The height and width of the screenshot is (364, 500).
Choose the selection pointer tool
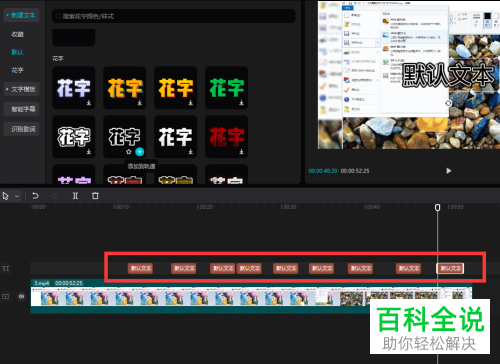(6, 196)
